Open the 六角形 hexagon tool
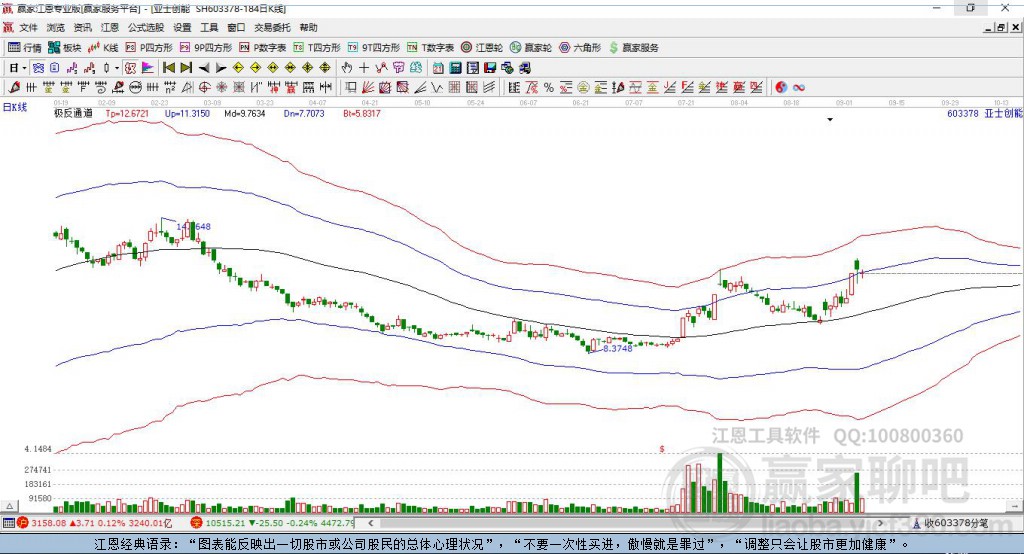 (580, 48)
